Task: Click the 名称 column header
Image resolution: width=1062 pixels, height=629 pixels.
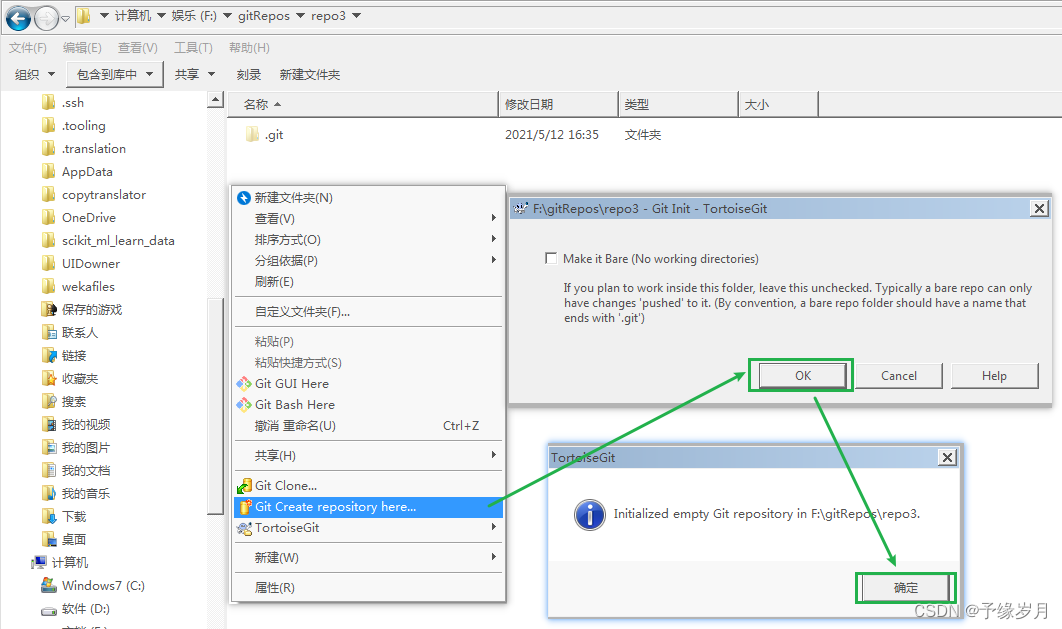Action: [x=363, y=104]
